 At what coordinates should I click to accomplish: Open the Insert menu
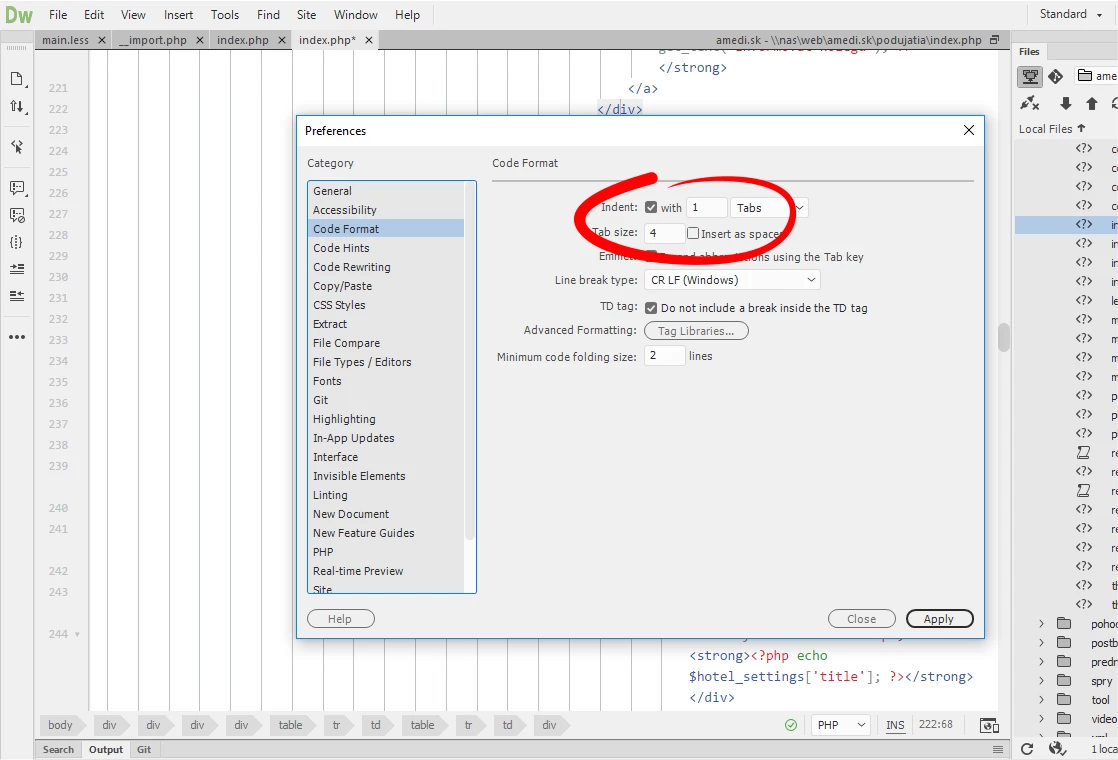pyautogui.click(x=178, y=14)
